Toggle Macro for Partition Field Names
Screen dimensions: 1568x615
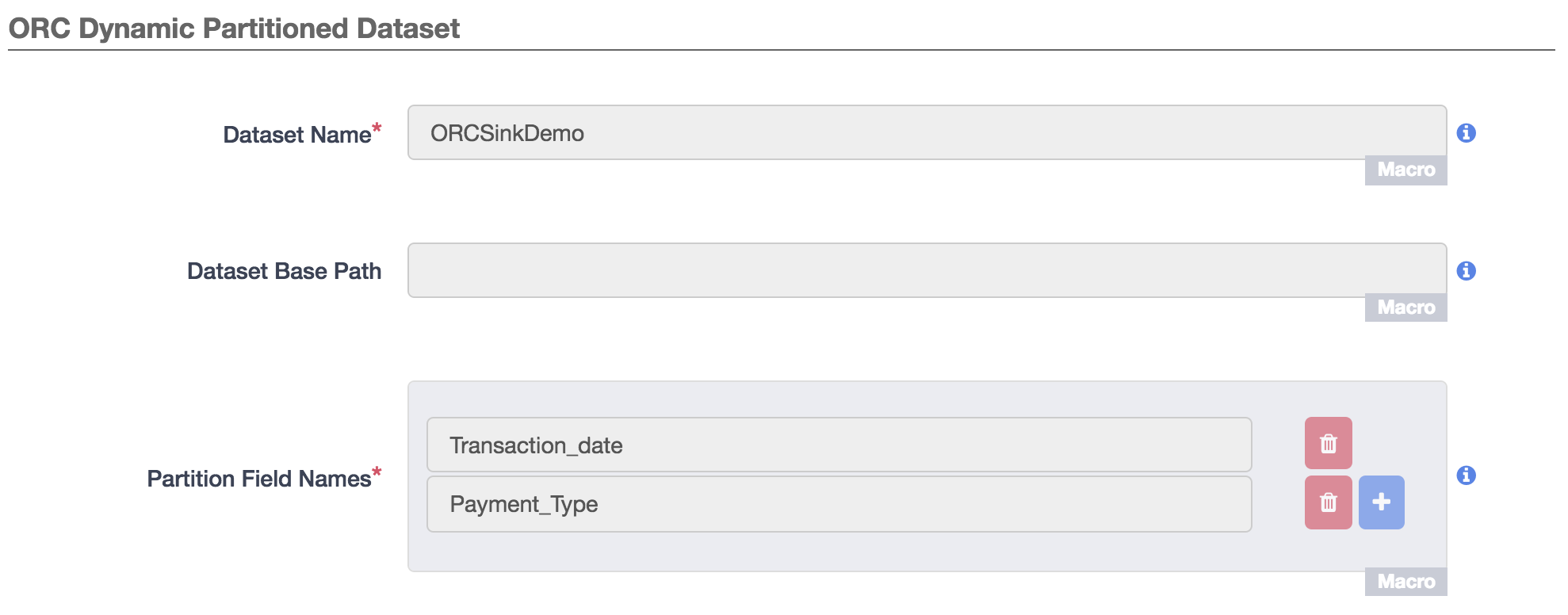(x=1405, y=582)
